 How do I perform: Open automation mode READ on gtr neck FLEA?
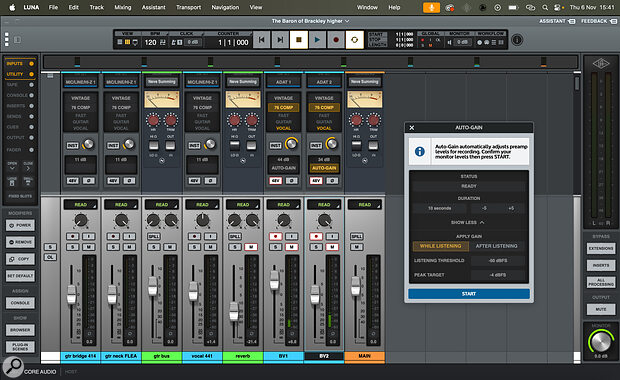(121, 204)
